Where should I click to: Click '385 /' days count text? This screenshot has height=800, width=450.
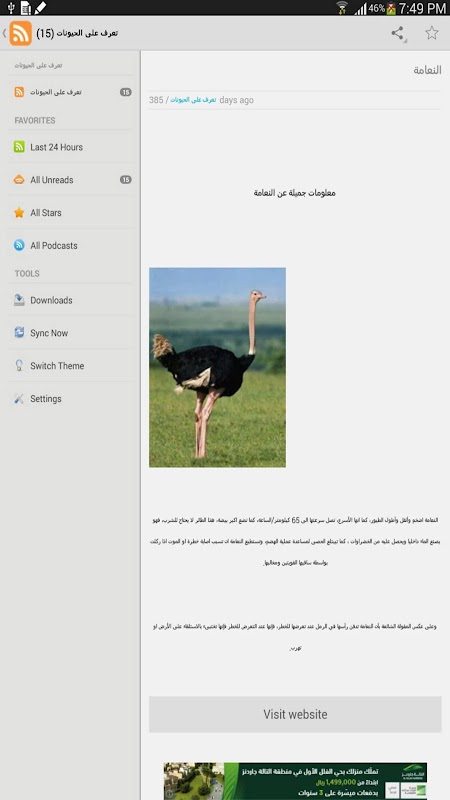coord(159,100)
